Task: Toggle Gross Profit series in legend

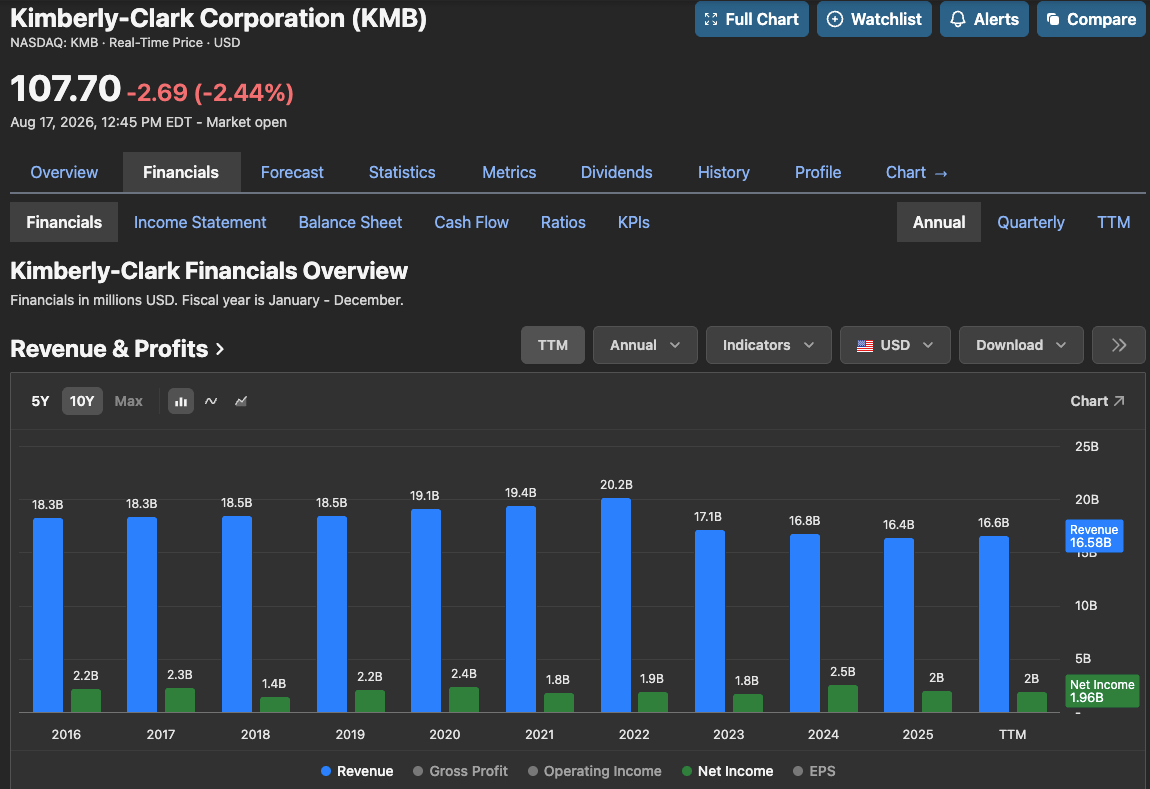Action: pyautogui.click(x=461, y=771)
